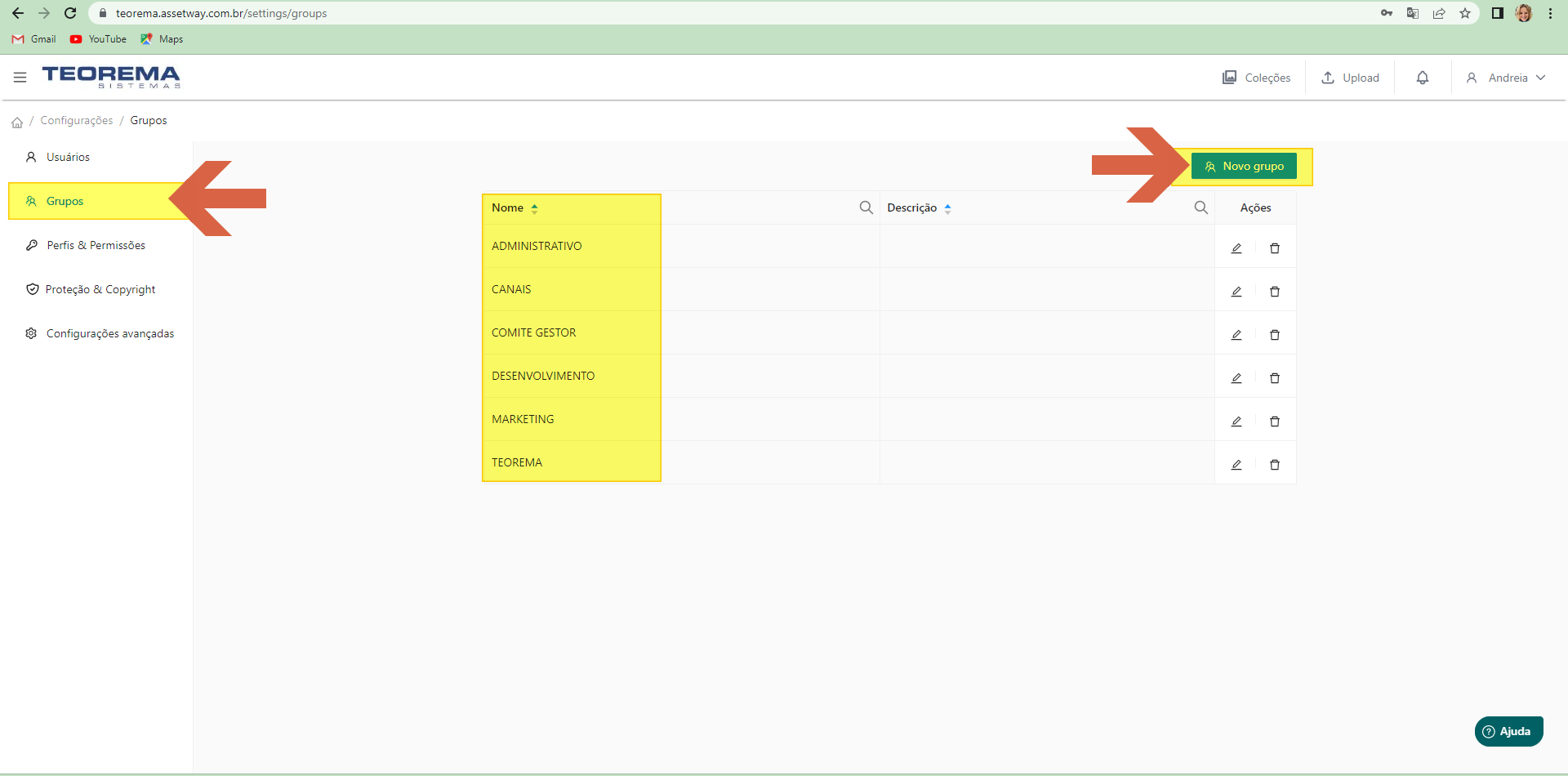The width and height of the screenshot is (1568, 776).
Task: Open Coleções from the top bar
Action: pyautogui.click(x=1256, y=78)
